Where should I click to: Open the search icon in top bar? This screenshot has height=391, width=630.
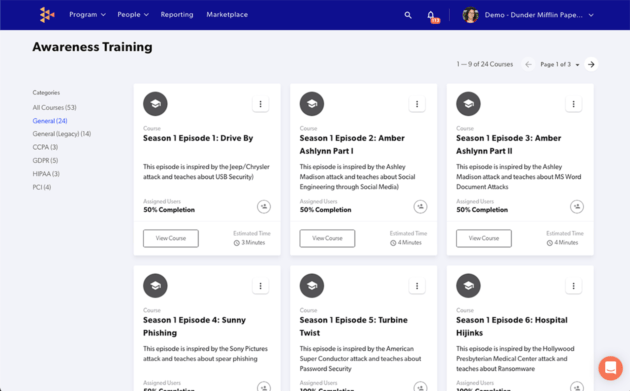click(x=408, y=15)
